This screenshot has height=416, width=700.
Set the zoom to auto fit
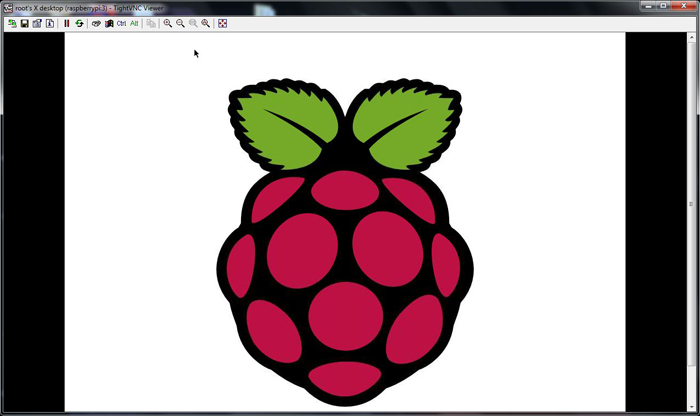coord(205,24)
